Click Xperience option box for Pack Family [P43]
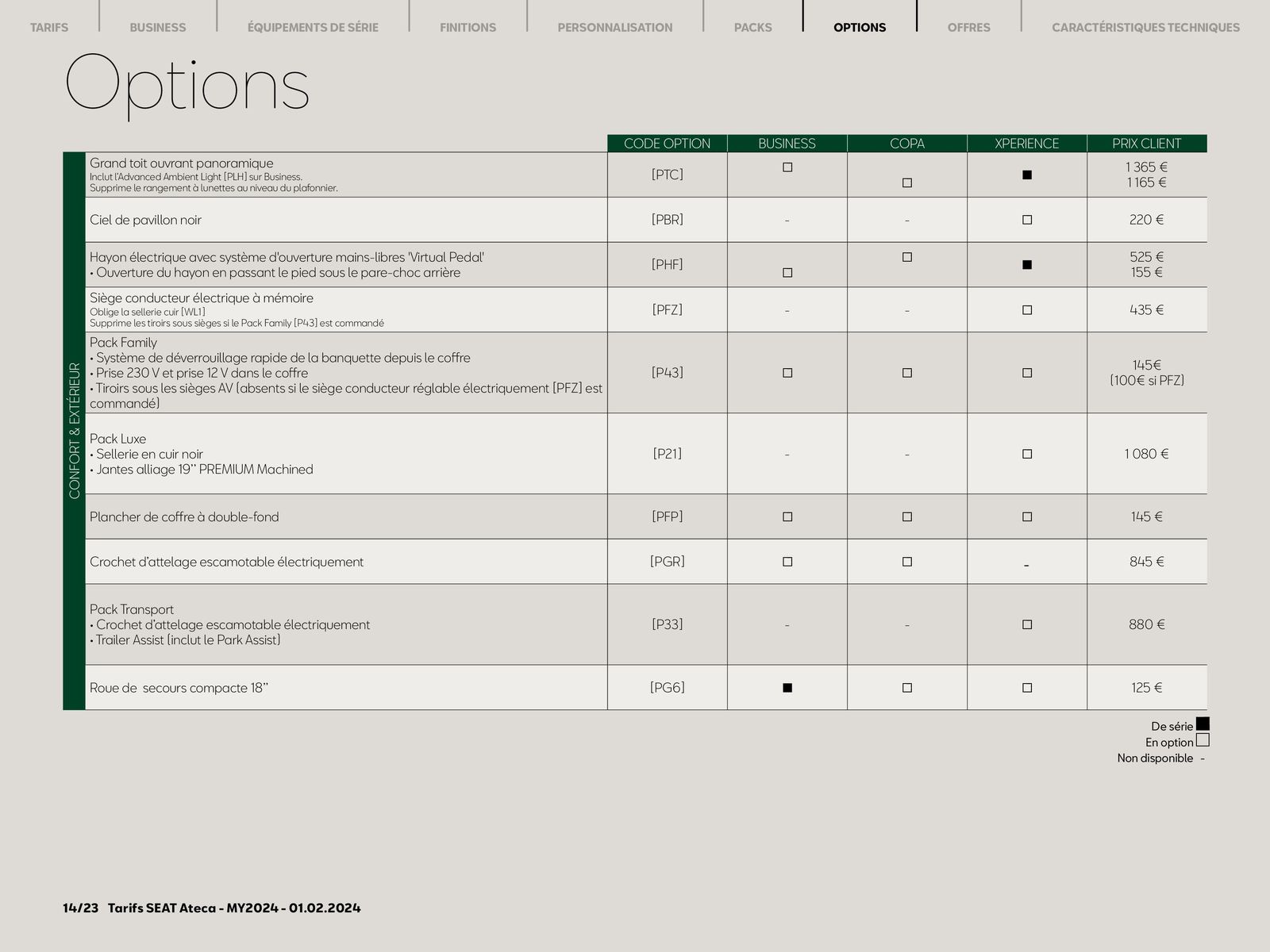Viewport: 1270px width, 952px height. (1027, 373)
